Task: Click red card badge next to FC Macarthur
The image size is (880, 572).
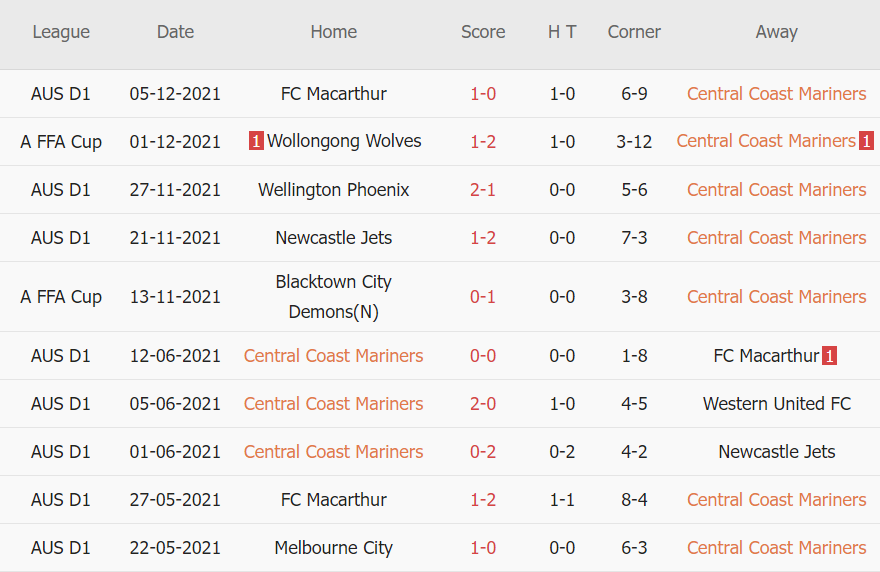Action: [829, 355]
